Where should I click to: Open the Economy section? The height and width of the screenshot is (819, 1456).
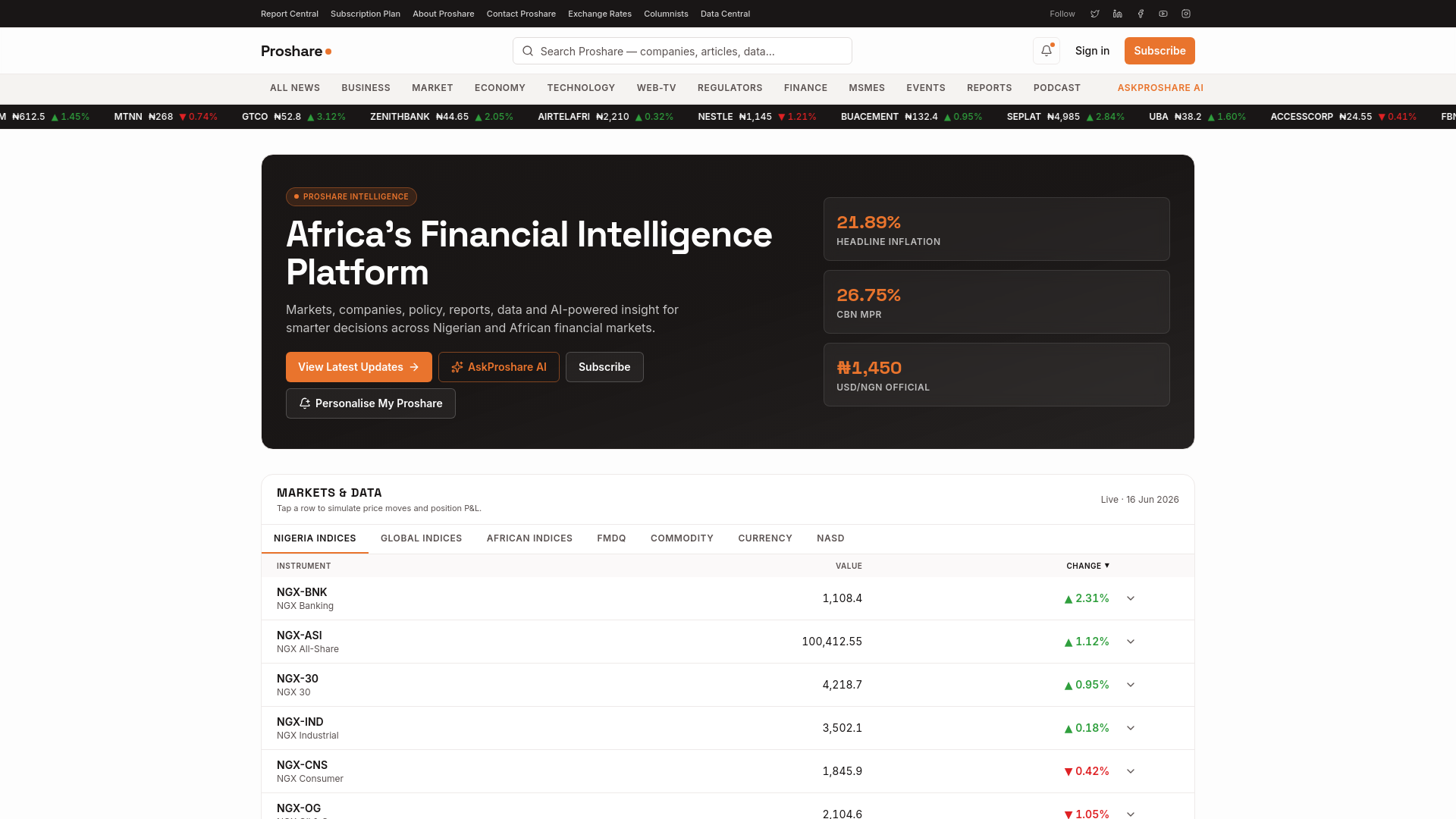500,88
